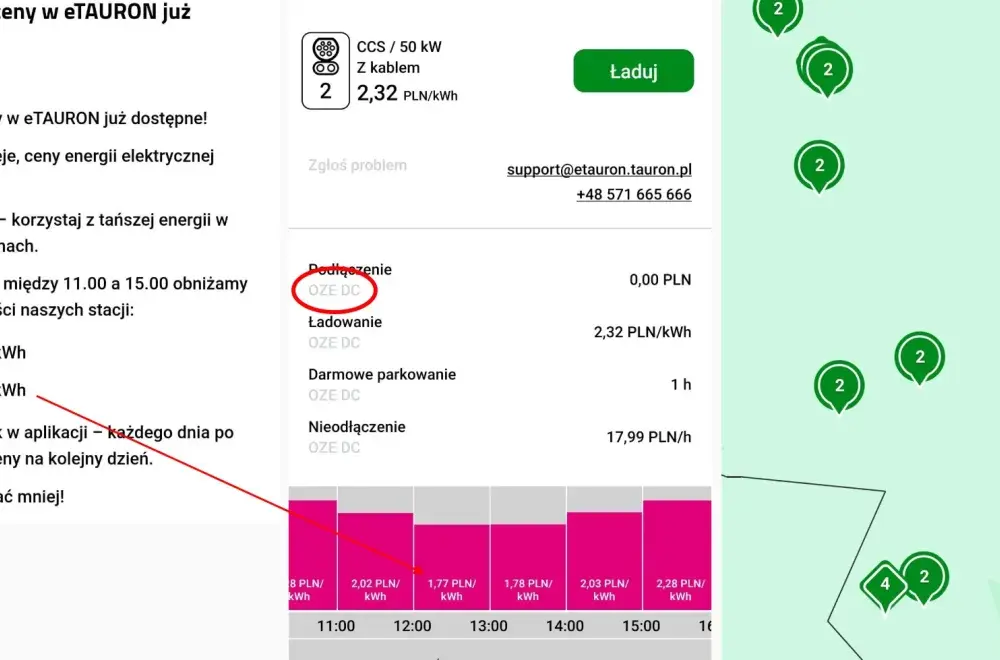Select the 1,77 PLN/kWh price bar
1000x660 pixels.
click(452, 568)
